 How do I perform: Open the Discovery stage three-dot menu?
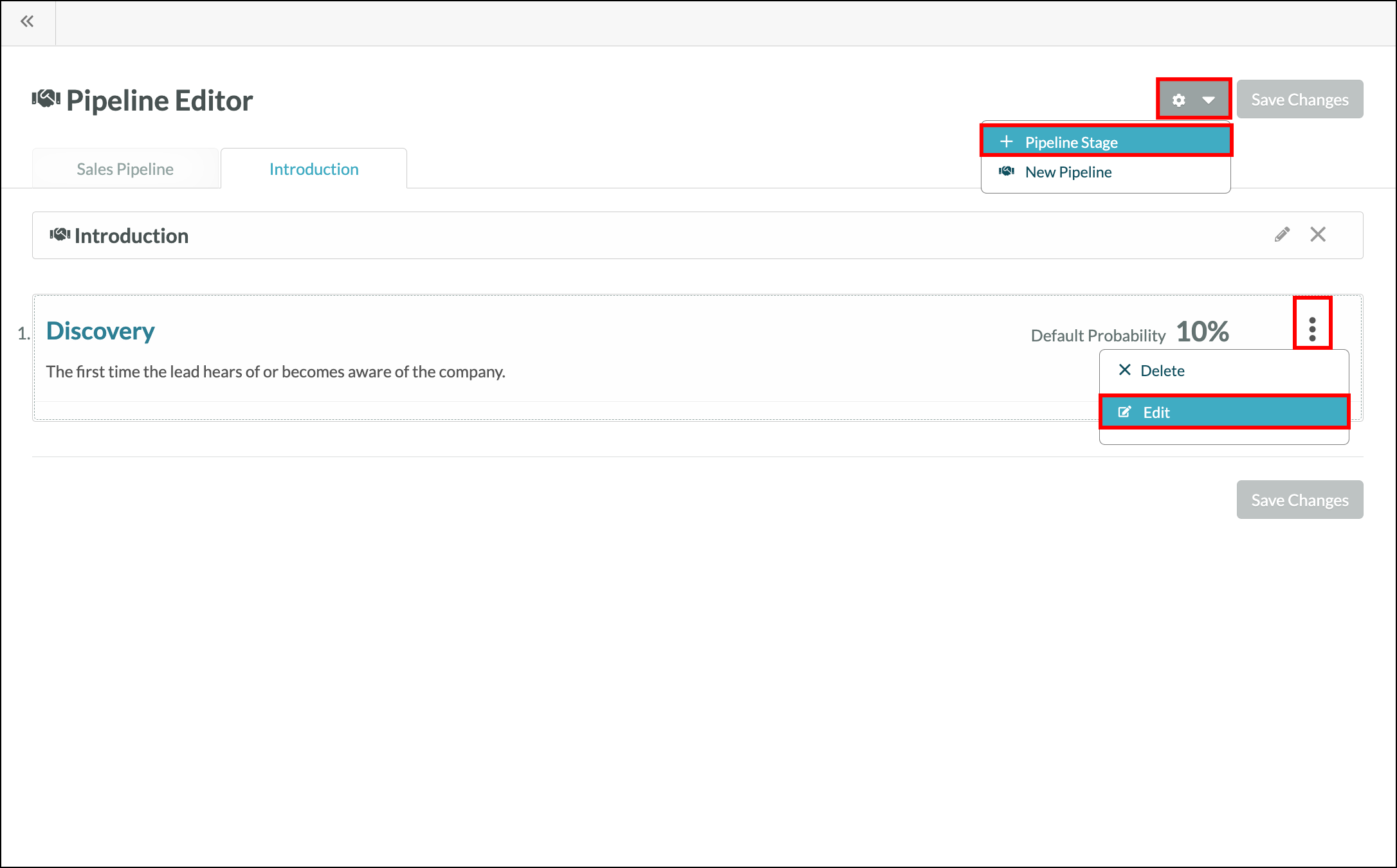[1312, 329]
